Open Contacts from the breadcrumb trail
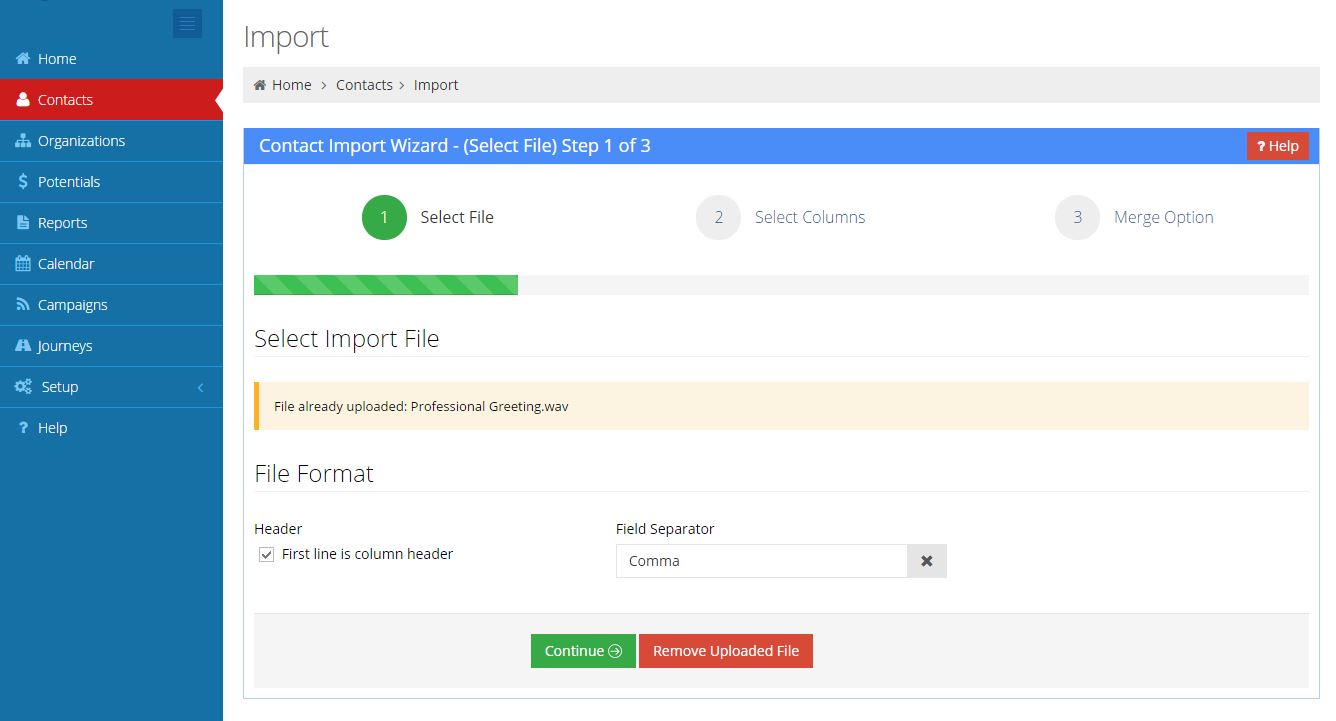The width and height of the screenshot is (1336, 721). click(x=364, y=84)
